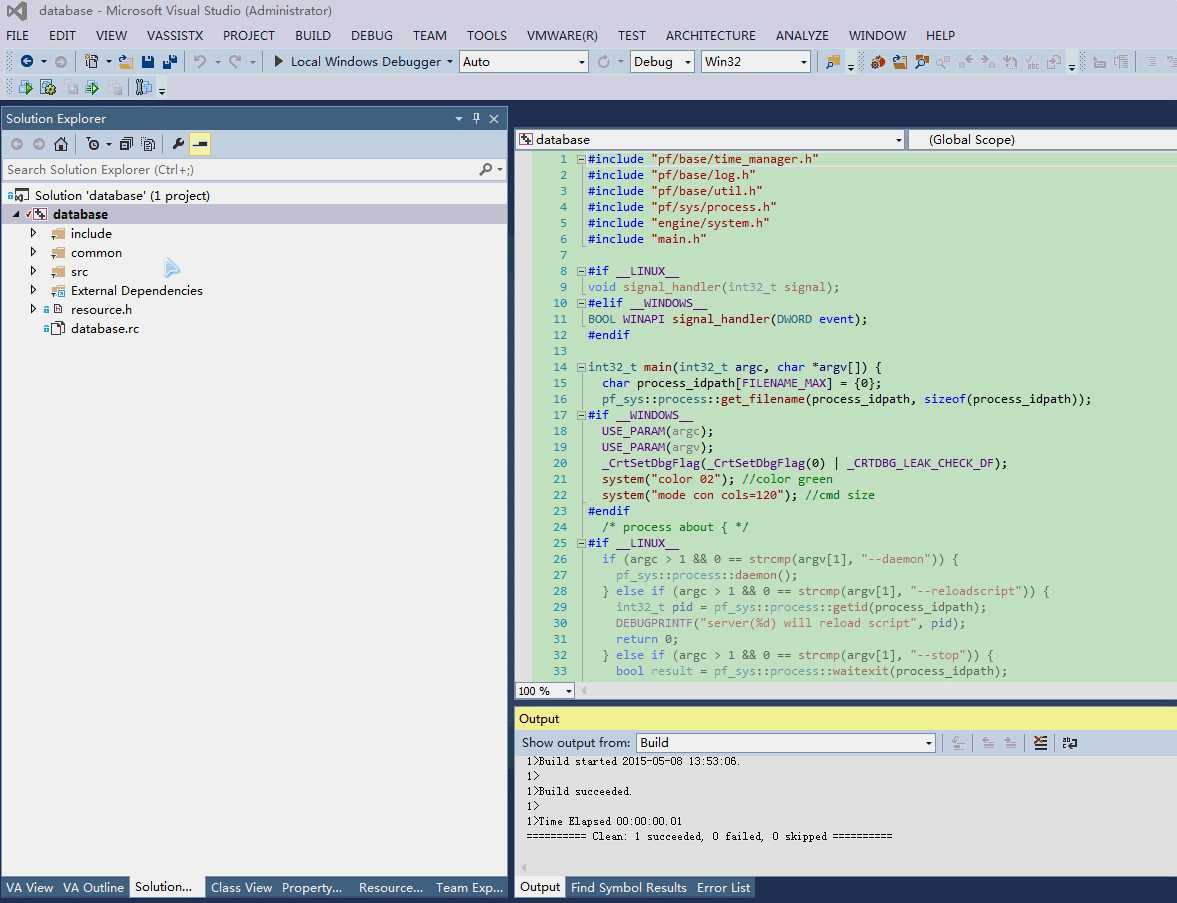Toggle Word Wrap in Output toolbar
Image resolution: width=1177 pixels, height=903 pixels.
(x=1070, y=743)
